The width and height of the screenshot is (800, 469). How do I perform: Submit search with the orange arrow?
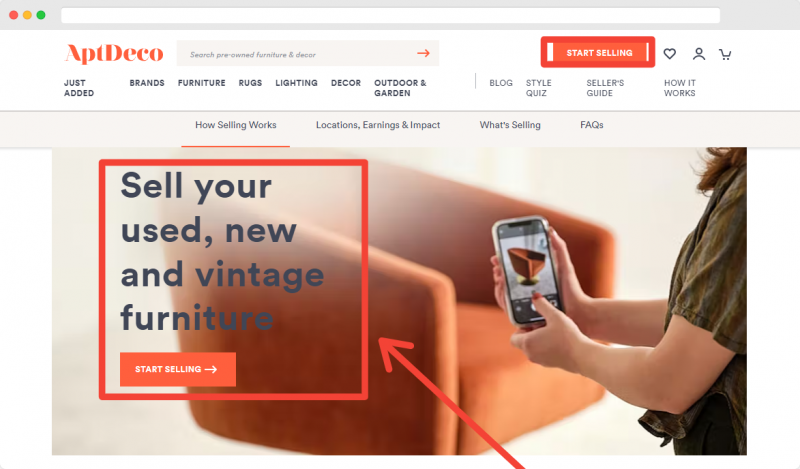423,53
